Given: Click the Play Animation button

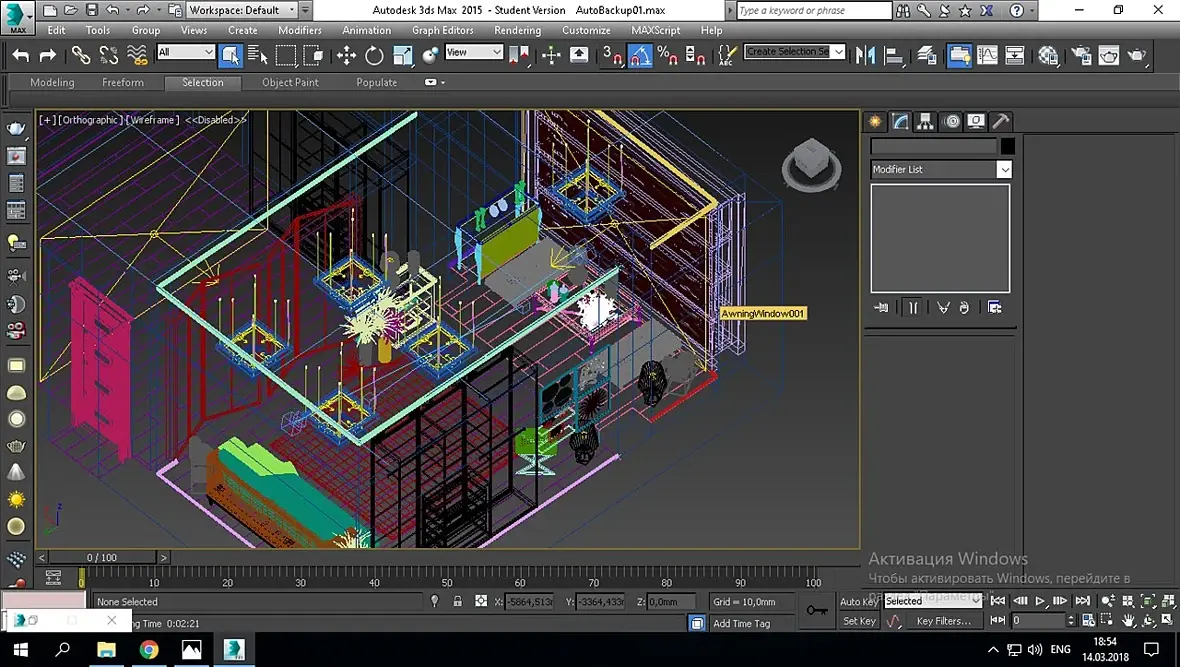Looking at the screenshot, I should tap(1040, 601).
